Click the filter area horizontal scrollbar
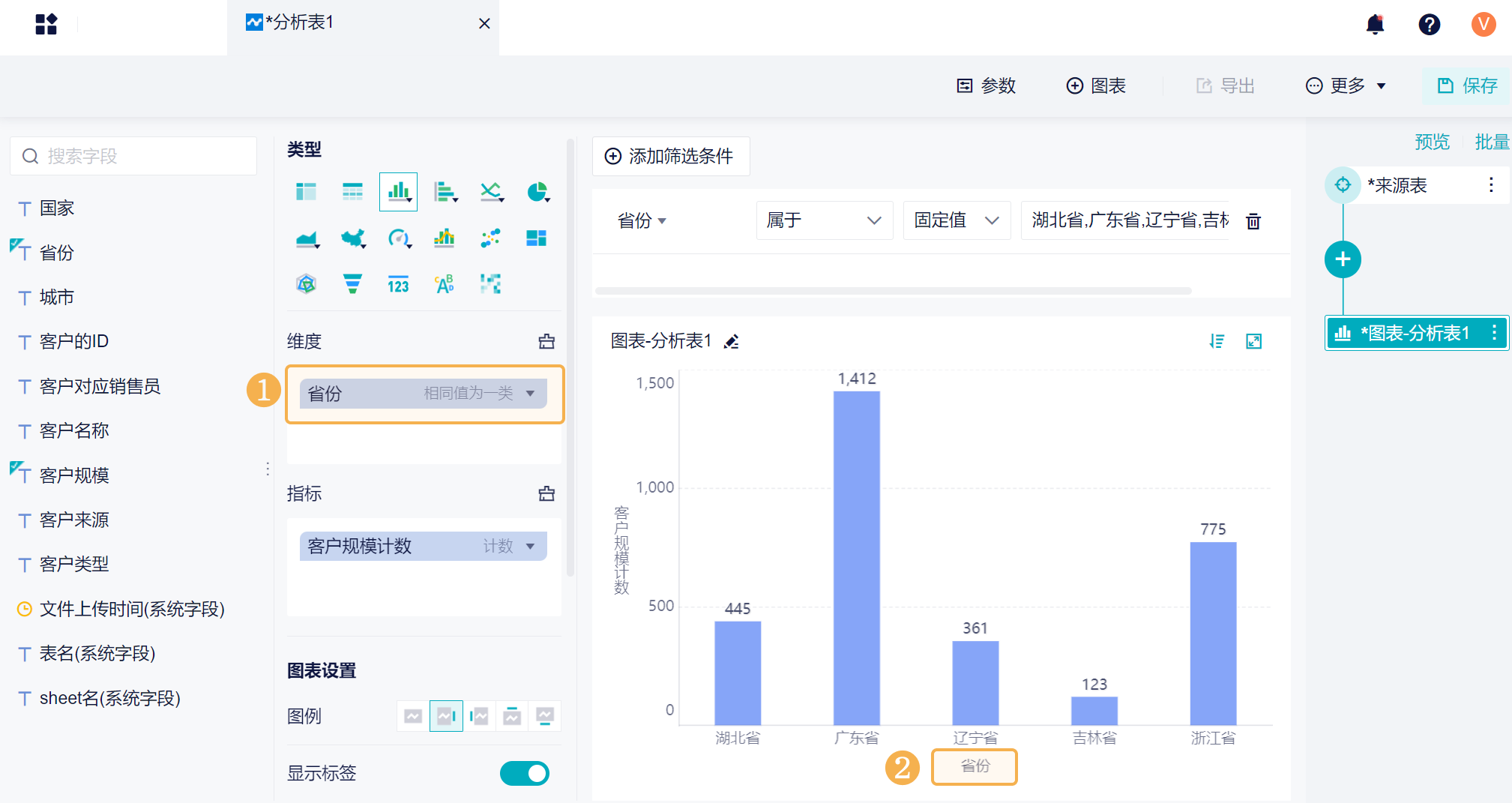The width and height of the screenshot is (1512, 803). point(893,291)
